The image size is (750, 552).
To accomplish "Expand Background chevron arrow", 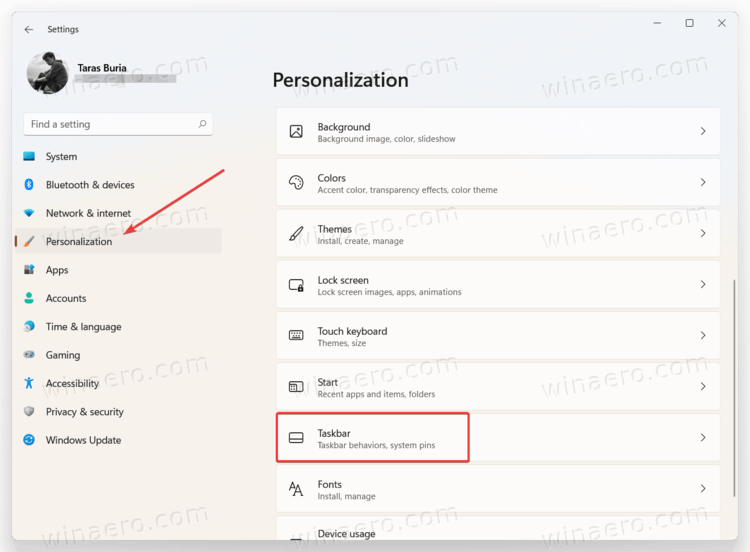I will point(703,131).
